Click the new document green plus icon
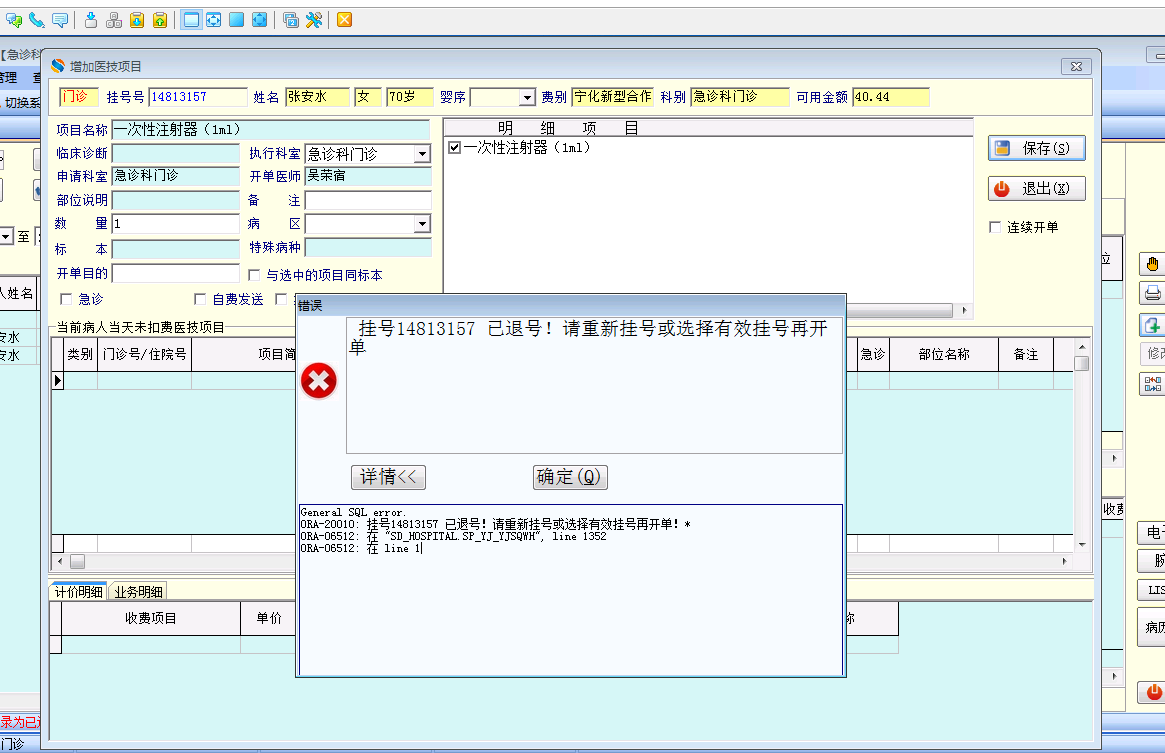Screen dimensions: 1165x753 [x=1152, y=325]
